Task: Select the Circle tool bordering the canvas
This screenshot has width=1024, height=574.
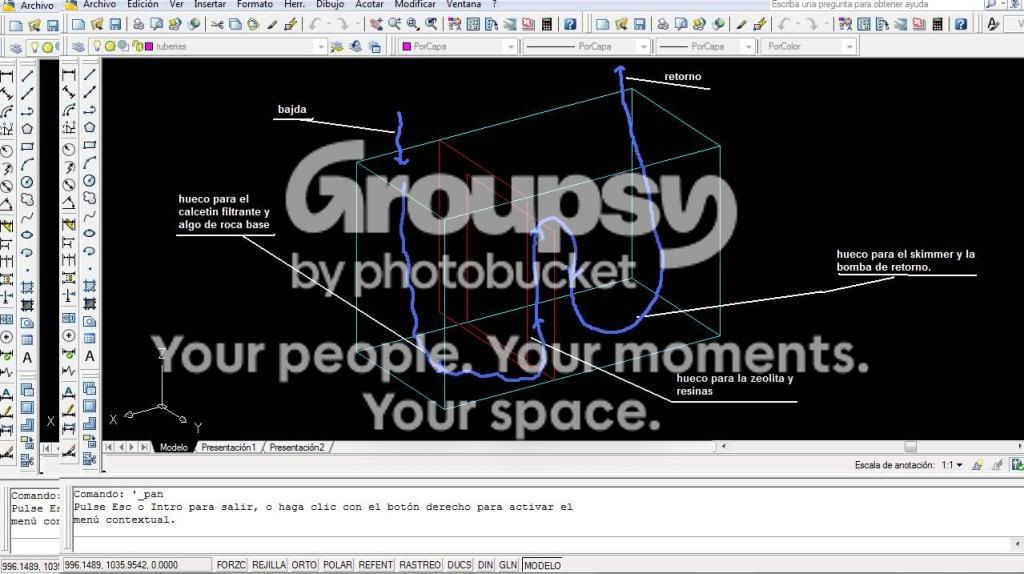Action: click(89, 180)
